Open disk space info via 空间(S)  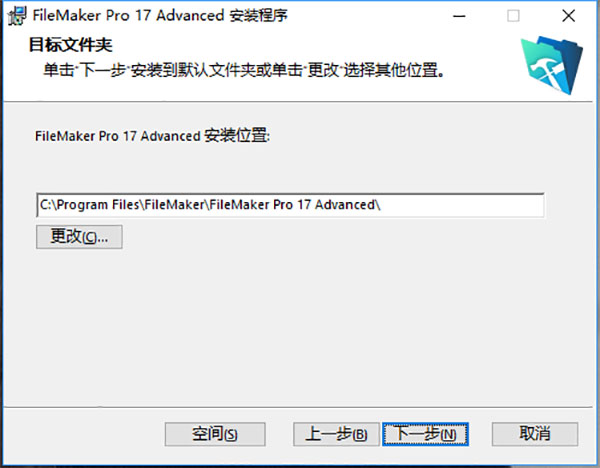click(215, 434)
